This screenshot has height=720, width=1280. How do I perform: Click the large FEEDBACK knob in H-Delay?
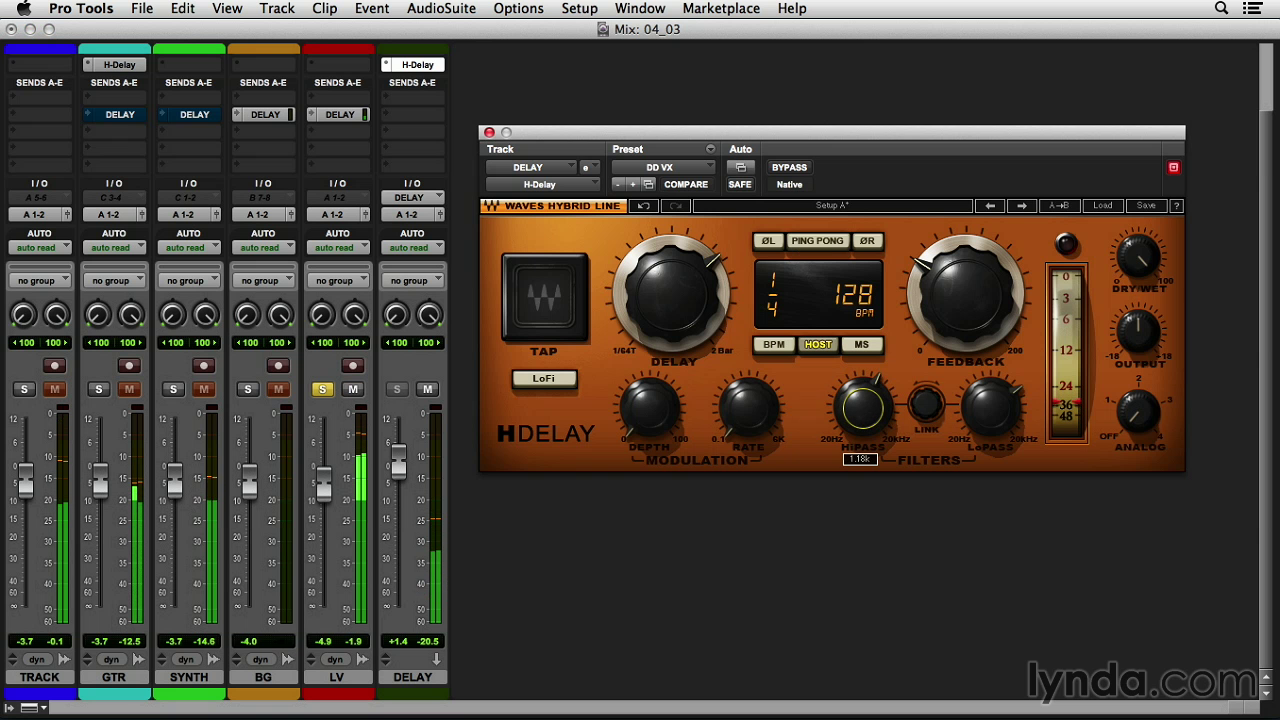point(966,293)
